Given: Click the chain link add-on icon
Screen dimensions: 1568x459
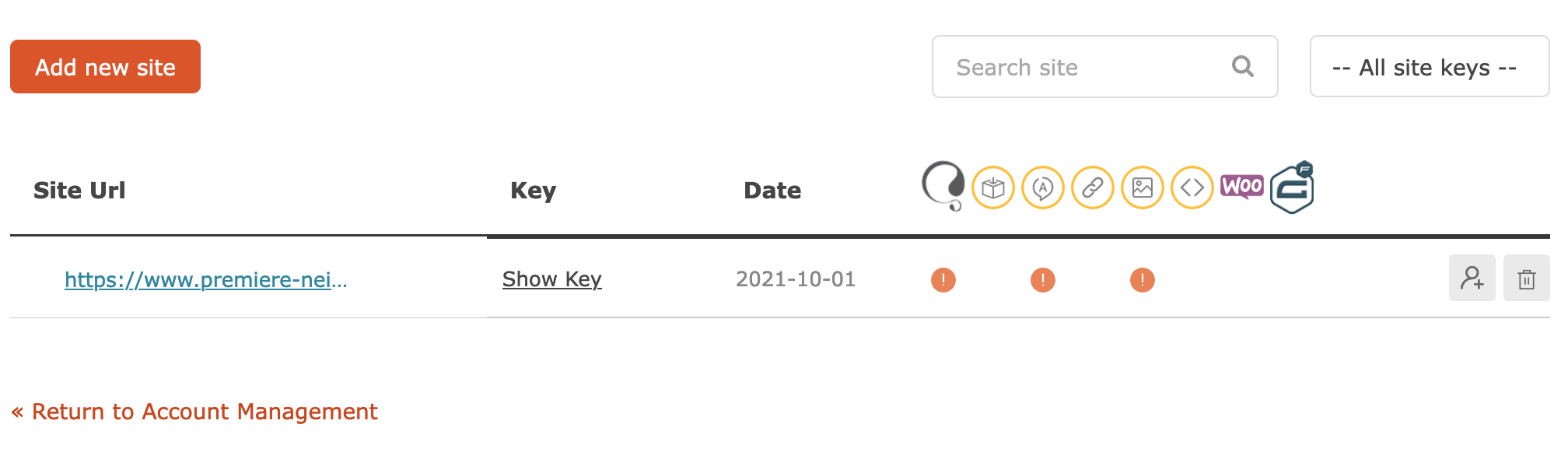Looking at the screenshot, I should 1093,187.
